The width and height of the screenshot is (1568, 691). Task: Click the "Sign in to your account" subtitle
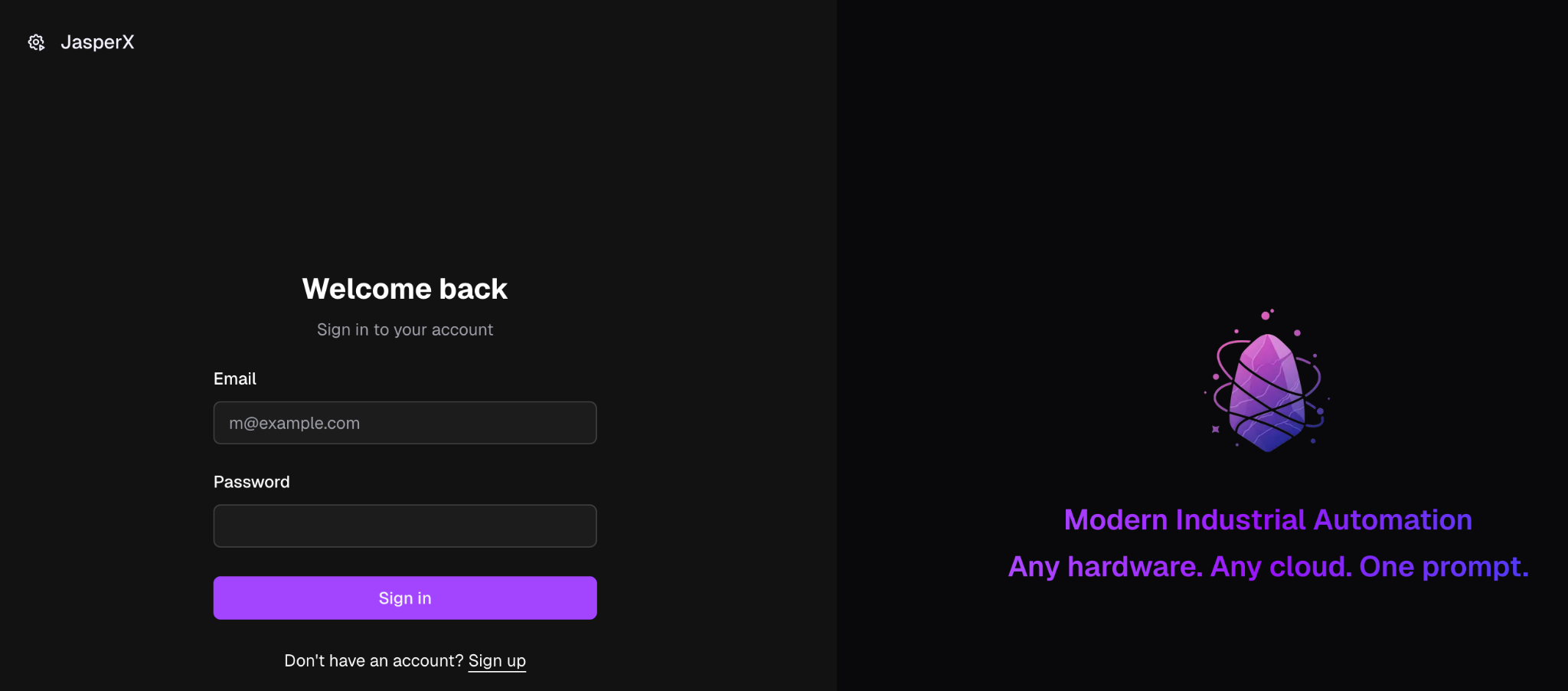click(404, 329)
